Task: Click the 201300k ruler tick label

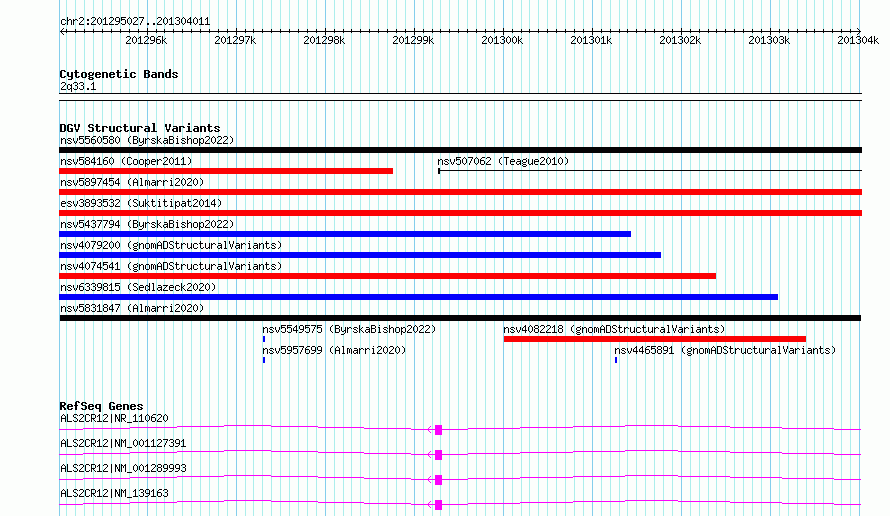Action: pyautogui.click(x=502, y=40)
